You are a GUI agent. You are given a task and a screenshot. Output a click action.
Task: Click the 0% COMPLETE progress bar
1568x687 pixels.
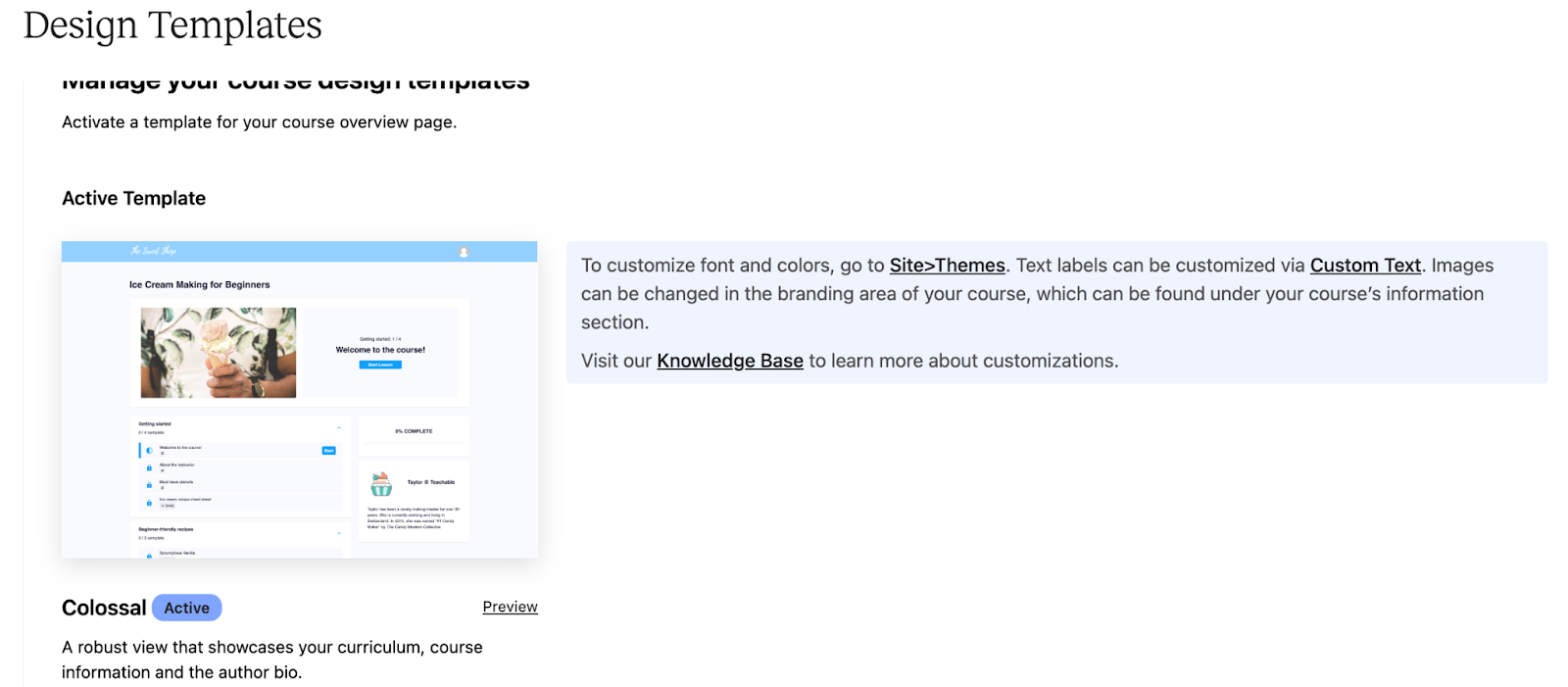tap(414, 443)
